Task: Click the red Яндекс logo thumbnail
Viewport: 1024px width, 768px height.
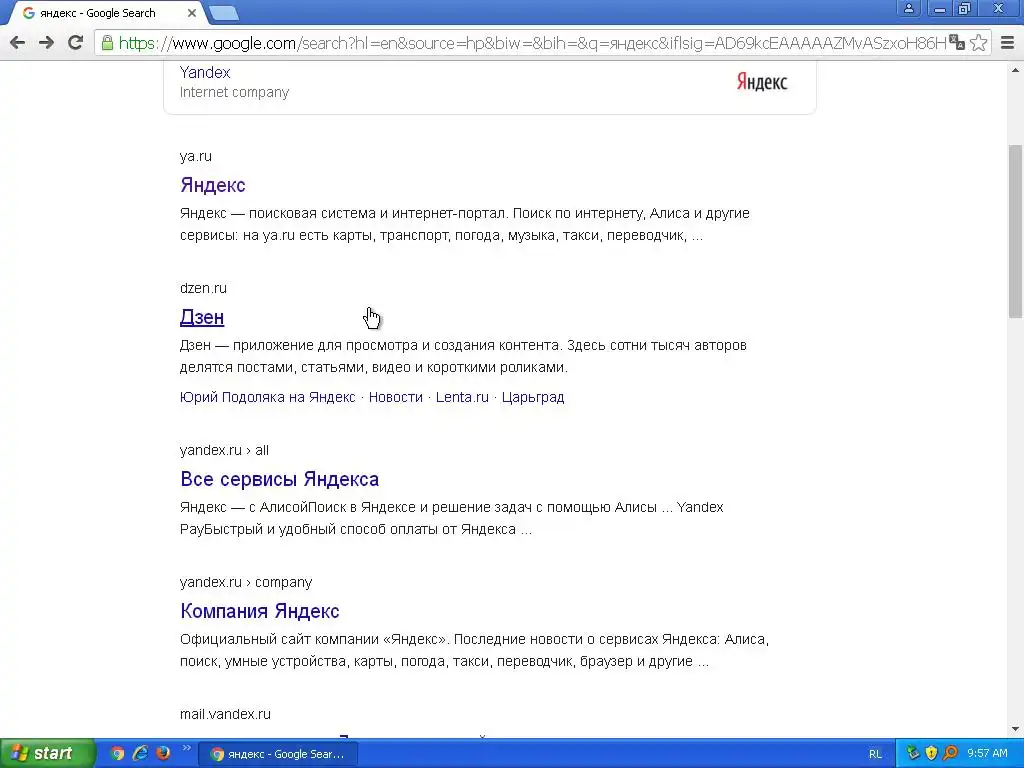Action: 762,82
